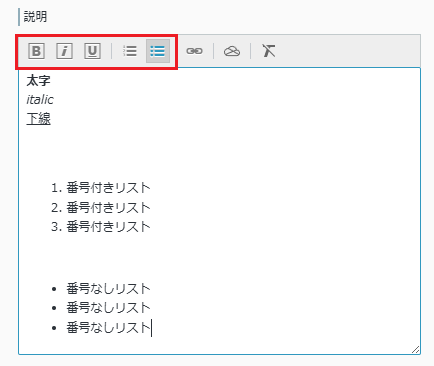The width and height of the screenshot is (434, 366).
Task: Clear formatting with the crossed-out T icon
Action: tap(269, 51)
